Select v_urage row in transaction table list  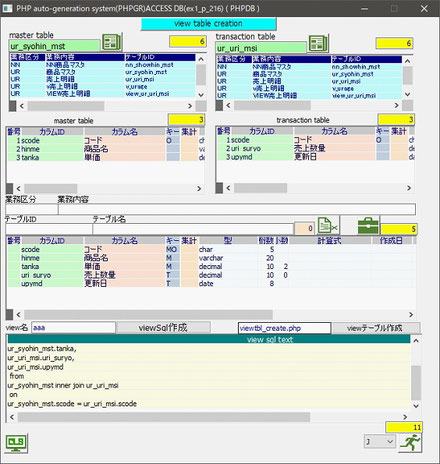pyautogui.click(x=309, y=89)
